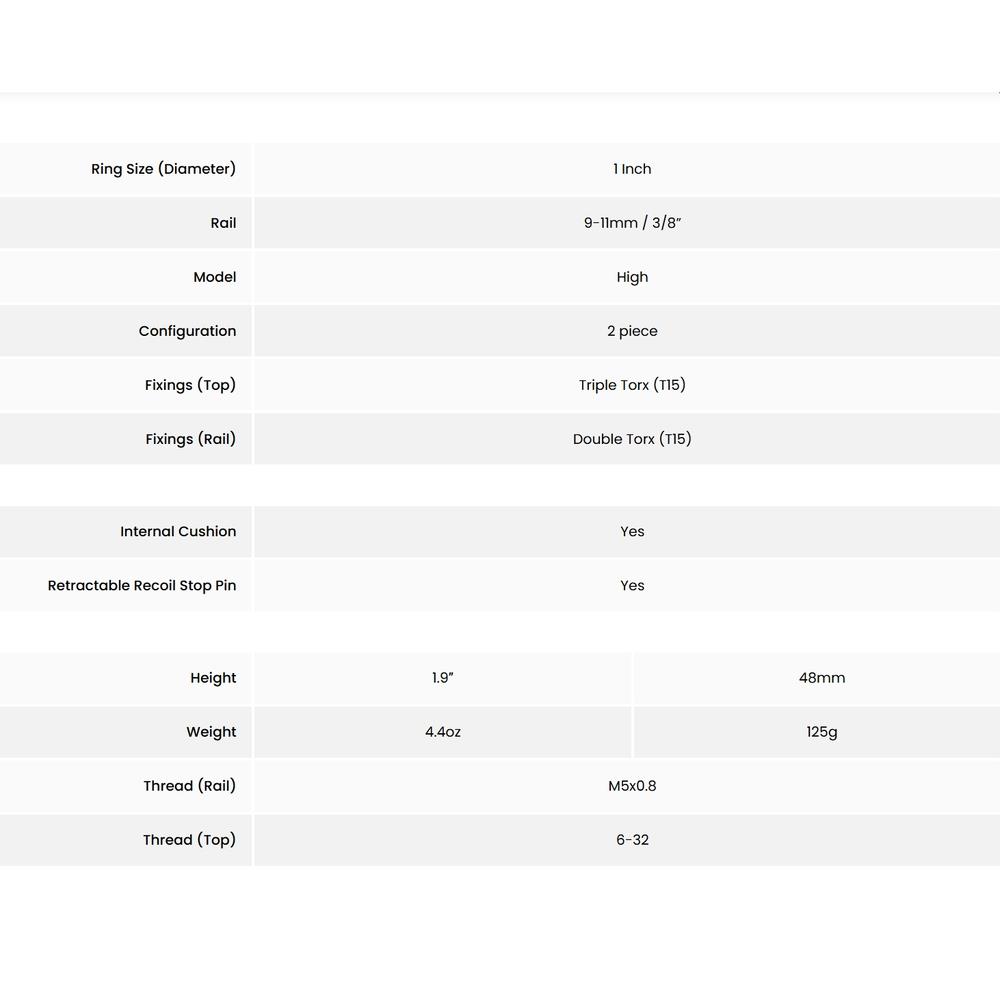Select the Triple Torx (T15) value
The image size is (1000, 1000).
point(632,385)
